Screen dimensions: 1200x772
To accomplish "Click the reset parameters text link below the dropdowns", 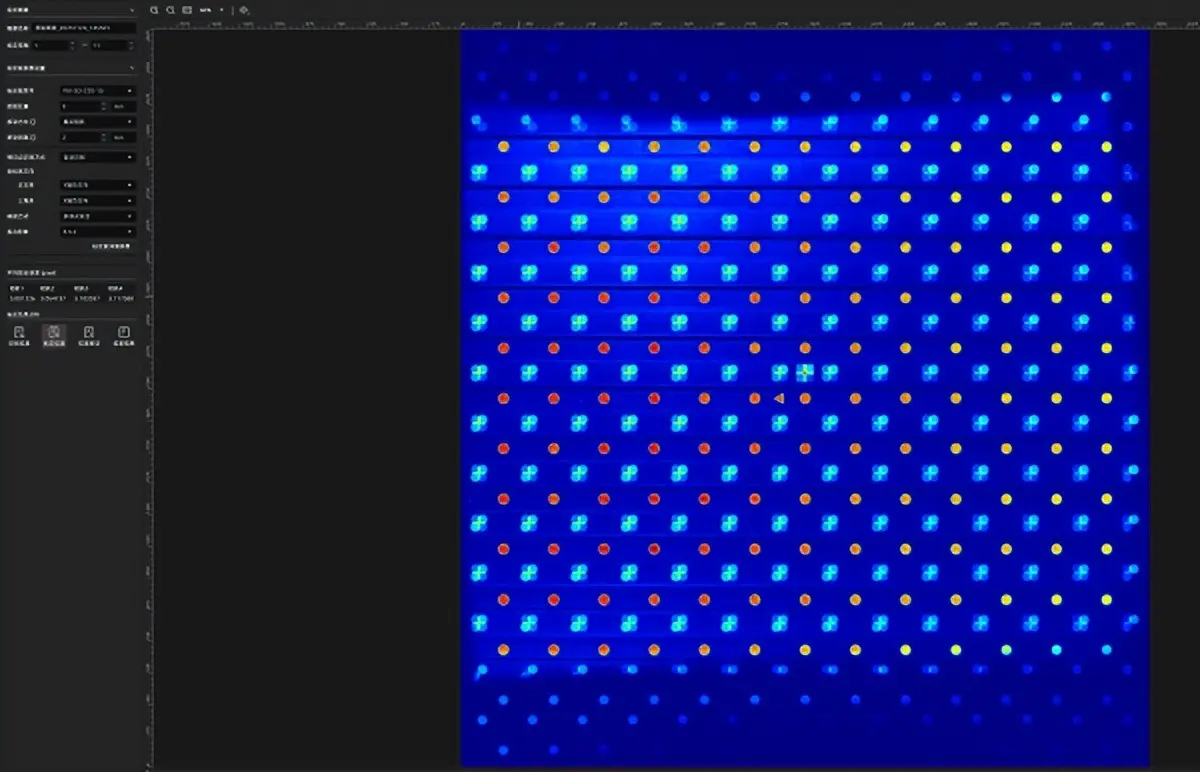I will (x=111, y=245).
